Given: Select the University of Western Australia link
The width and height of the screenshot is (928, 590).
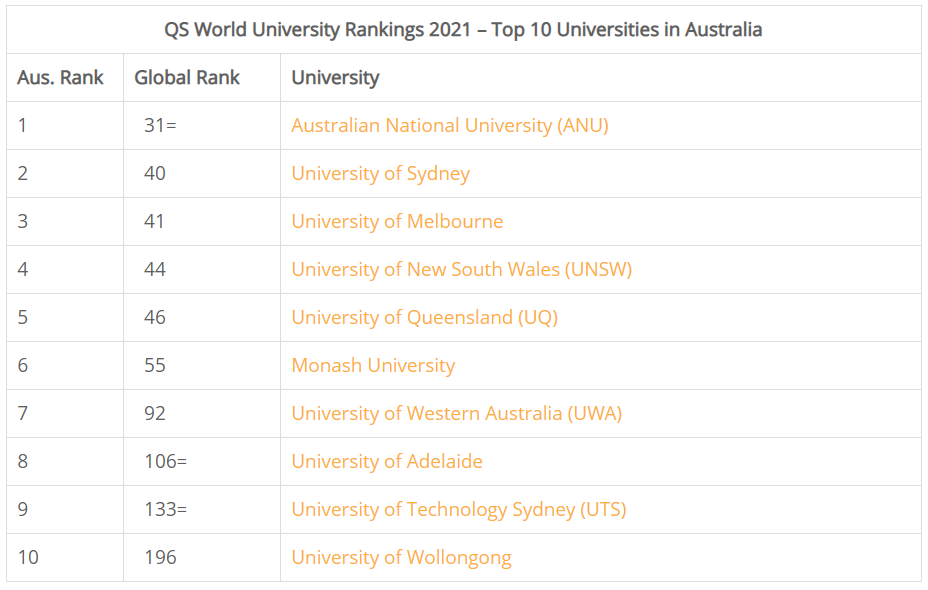Looking at the screenshot, I should (456, 414).
